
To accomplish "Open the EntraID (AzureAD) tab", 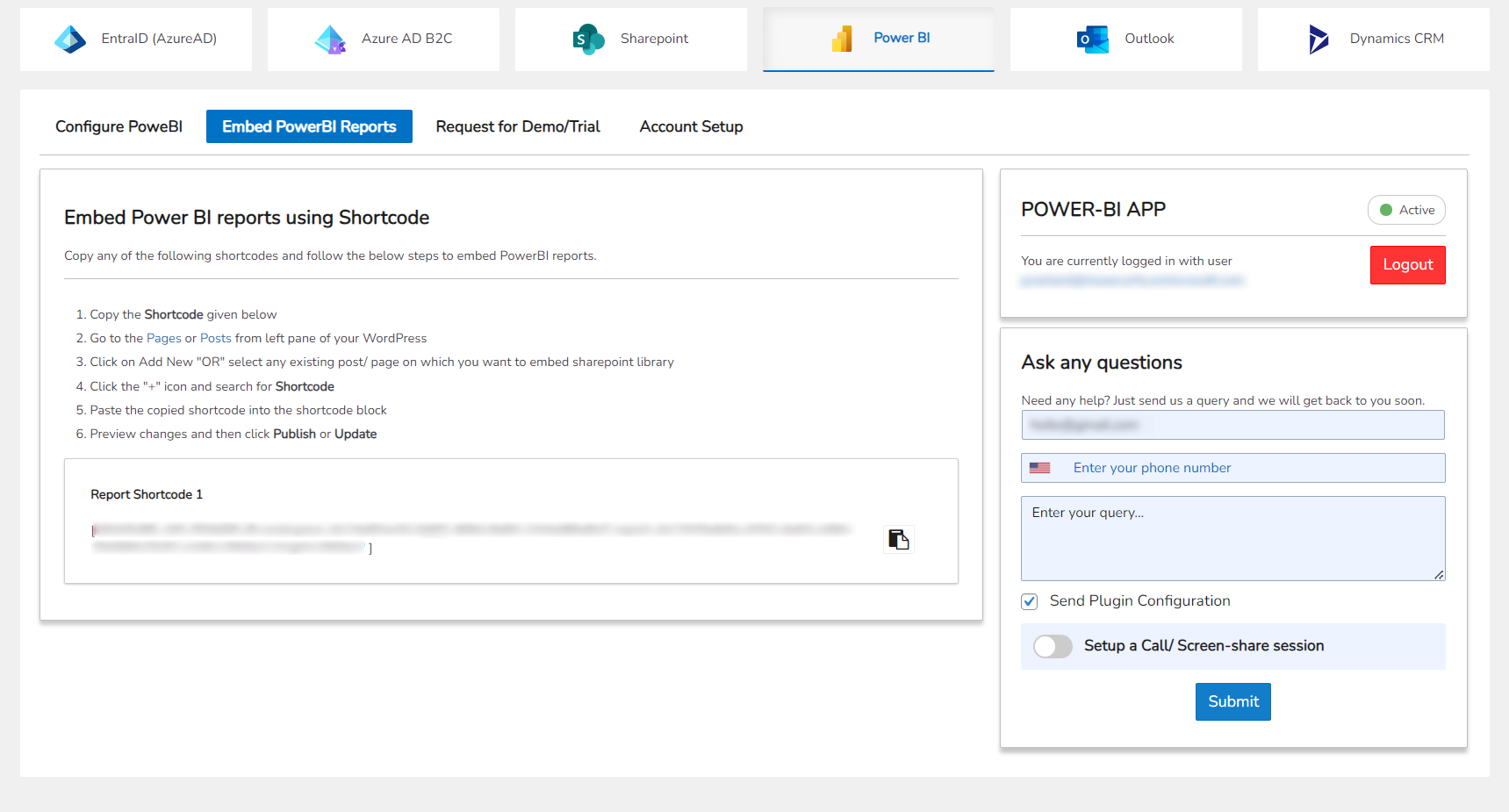I will point(136,40).
